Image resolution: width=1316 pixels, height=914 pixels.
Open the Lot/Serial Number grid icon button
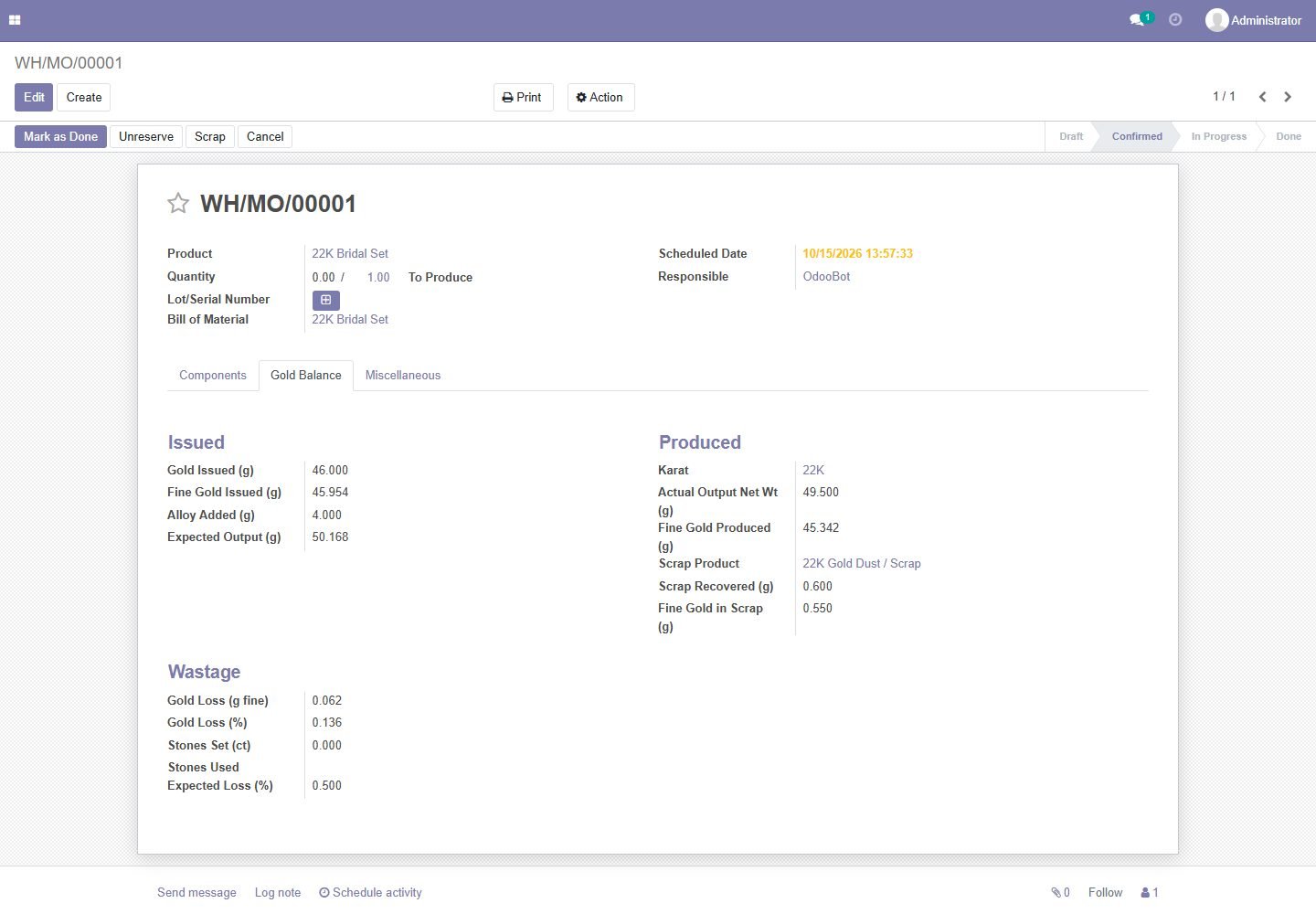point(326,300)
